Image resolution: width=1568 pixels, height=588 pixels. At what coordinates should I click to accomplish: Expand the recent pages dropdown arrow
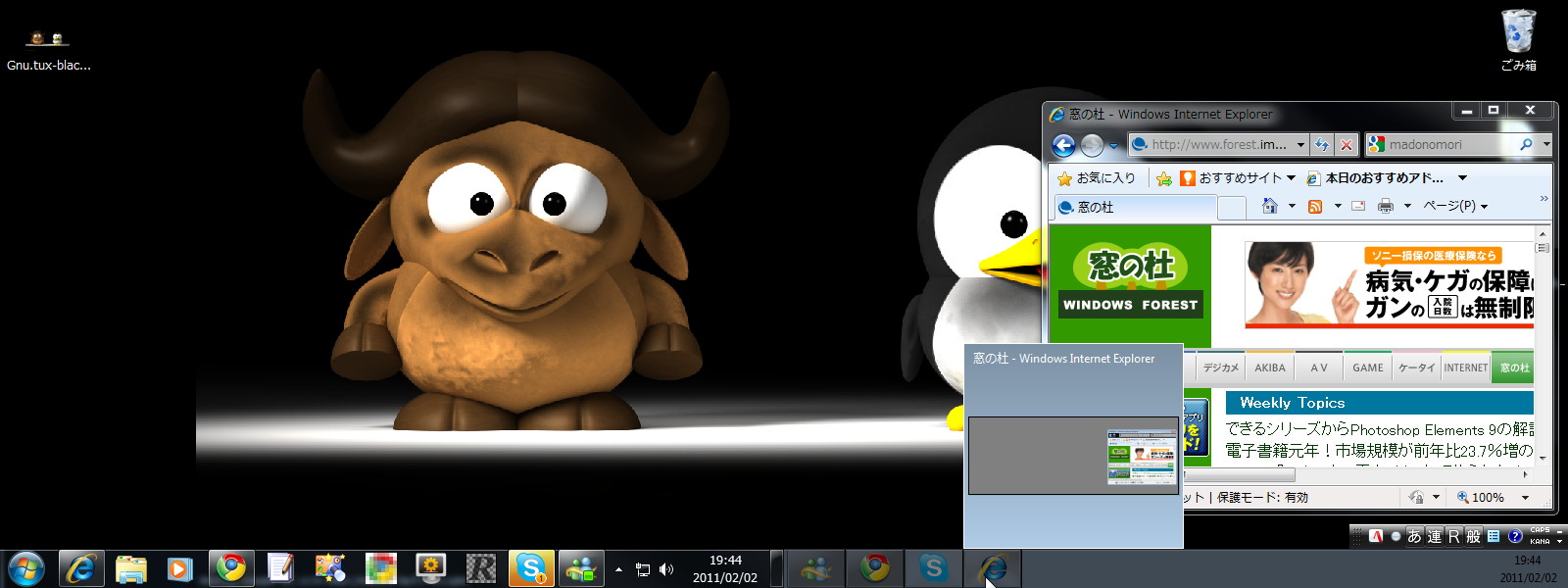pos(1114,146)
